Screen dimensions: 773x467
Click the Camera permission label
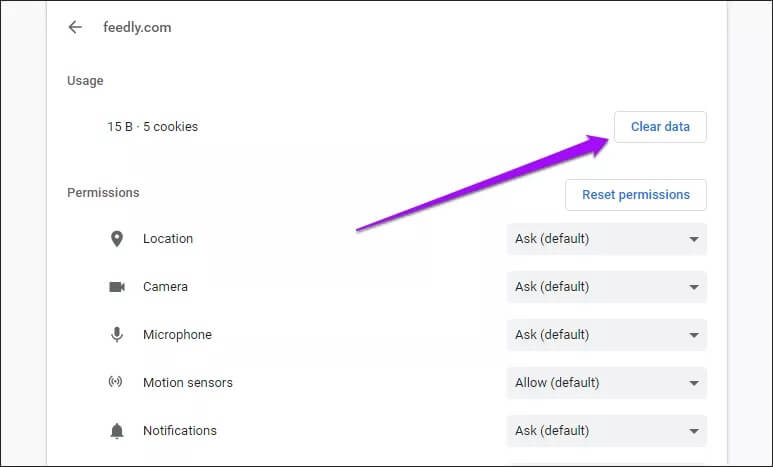(165, 287)
